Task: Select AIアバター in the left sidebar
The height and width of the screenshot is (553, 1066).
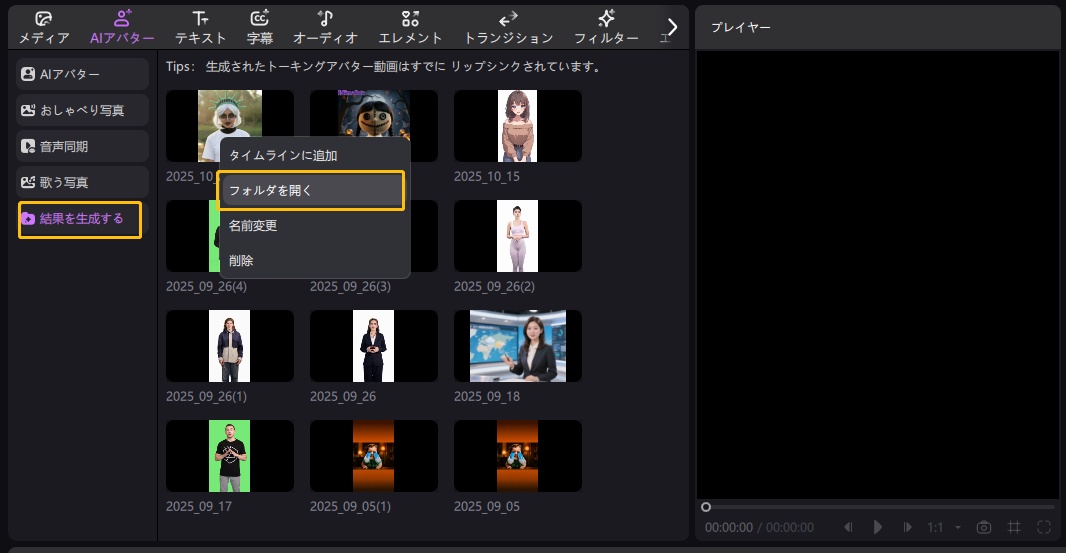Action: 83,74
